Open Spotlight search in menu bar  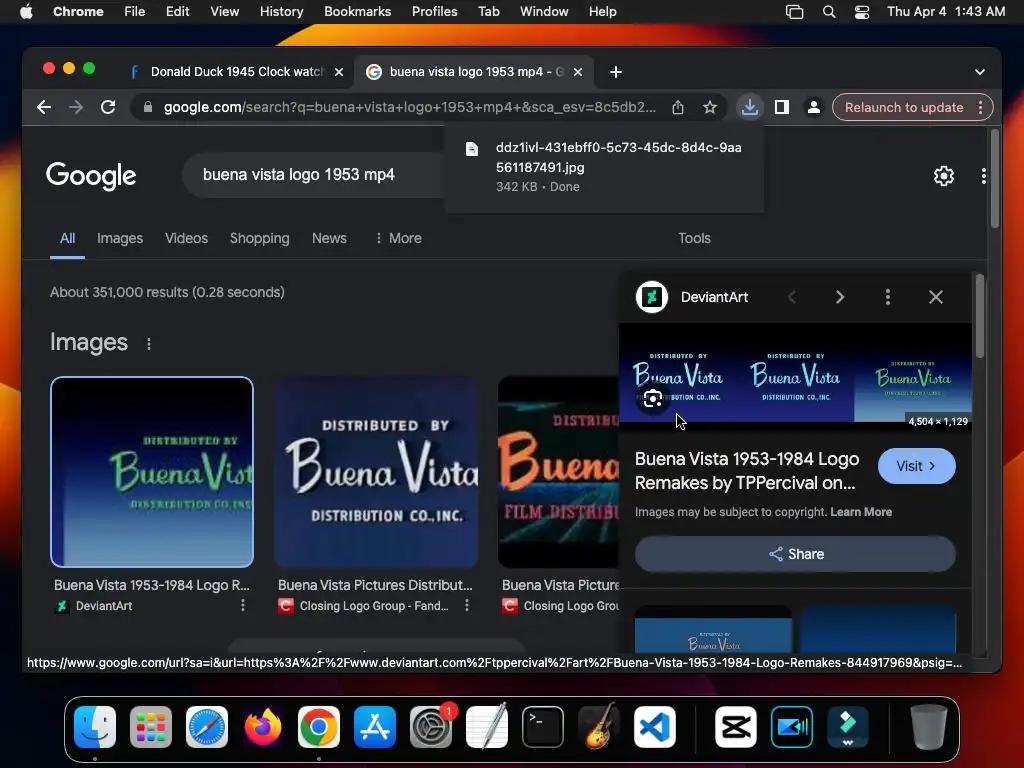click(829, 12)
